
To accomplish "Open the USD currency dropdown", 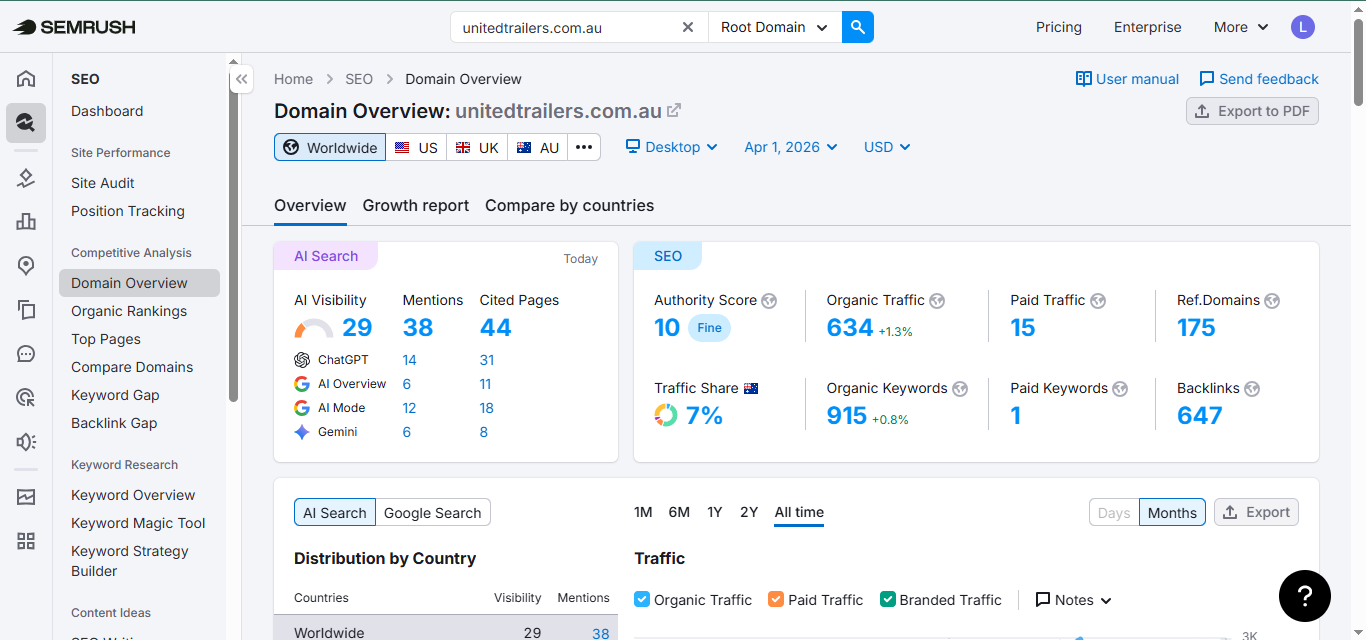I will coord(887,147).
